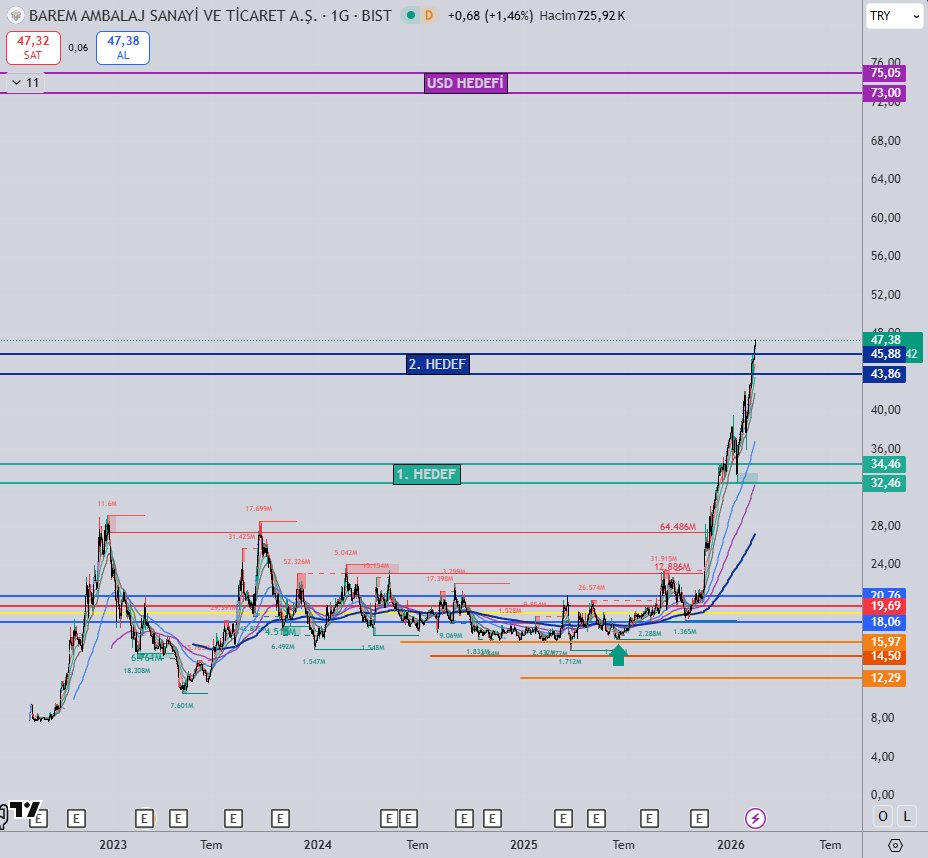Viewport: 928px width, 858px height.
Task: Select the USD HEDEFİ label
Action: [x=466, y=83]
